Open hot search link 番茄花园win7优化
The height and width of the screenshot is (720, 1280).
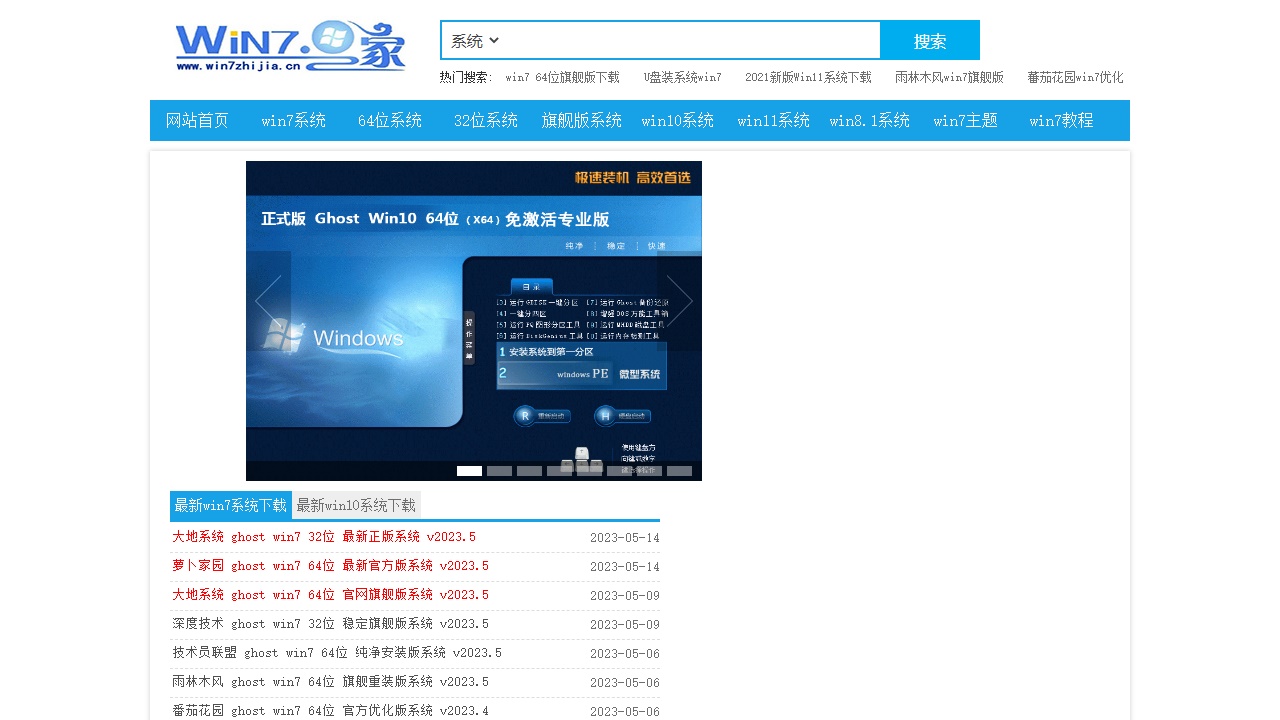[1075, 77]
